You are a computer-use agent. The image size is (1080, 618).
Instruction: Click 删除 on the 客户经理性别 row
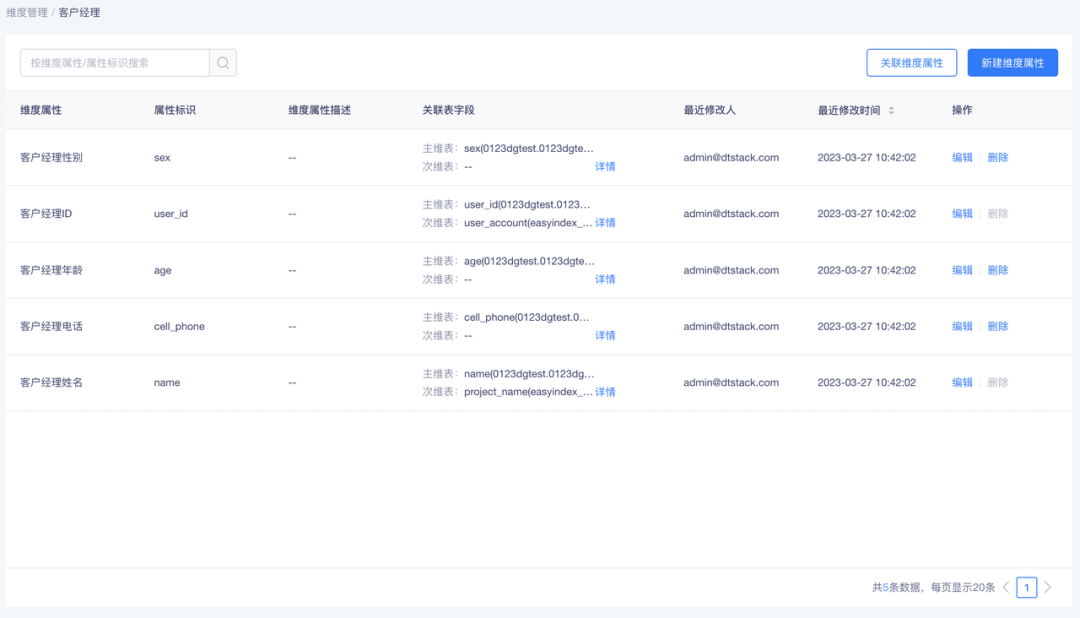coord(997,157)
